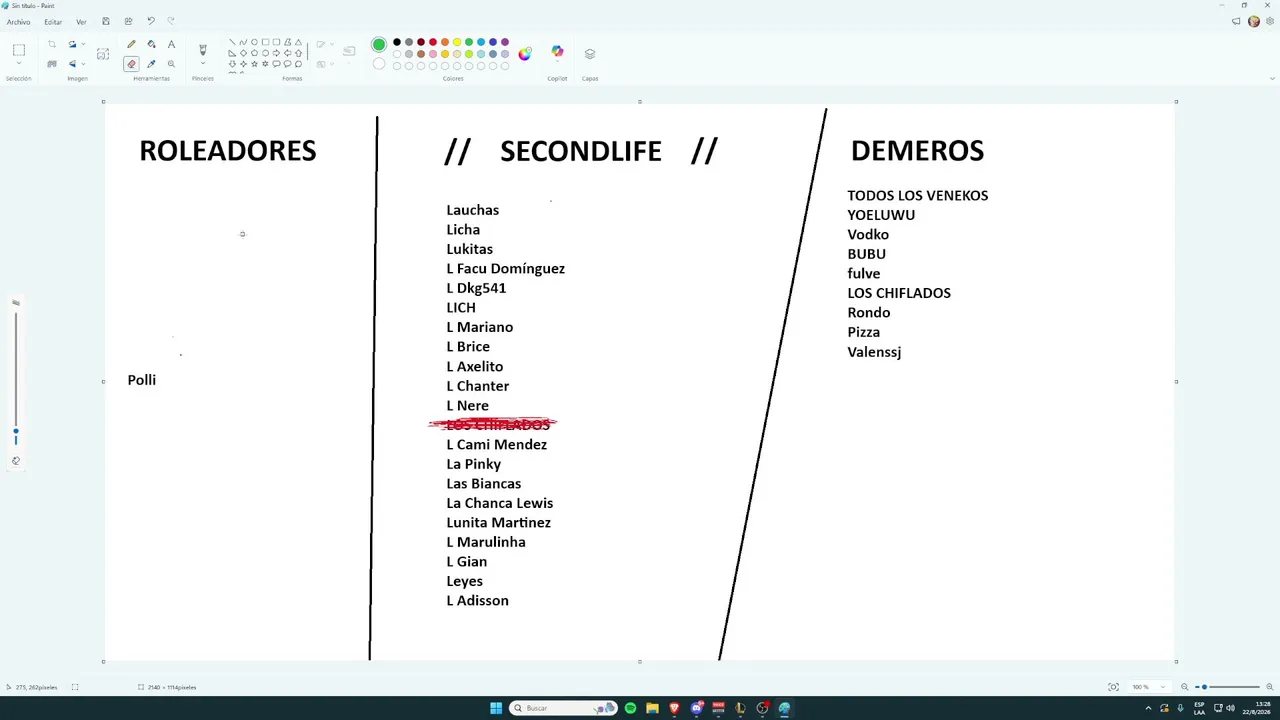Screen dimensions: 1280x720
Task: Select the Fill bucket tool
Action: tap(151, 44)
